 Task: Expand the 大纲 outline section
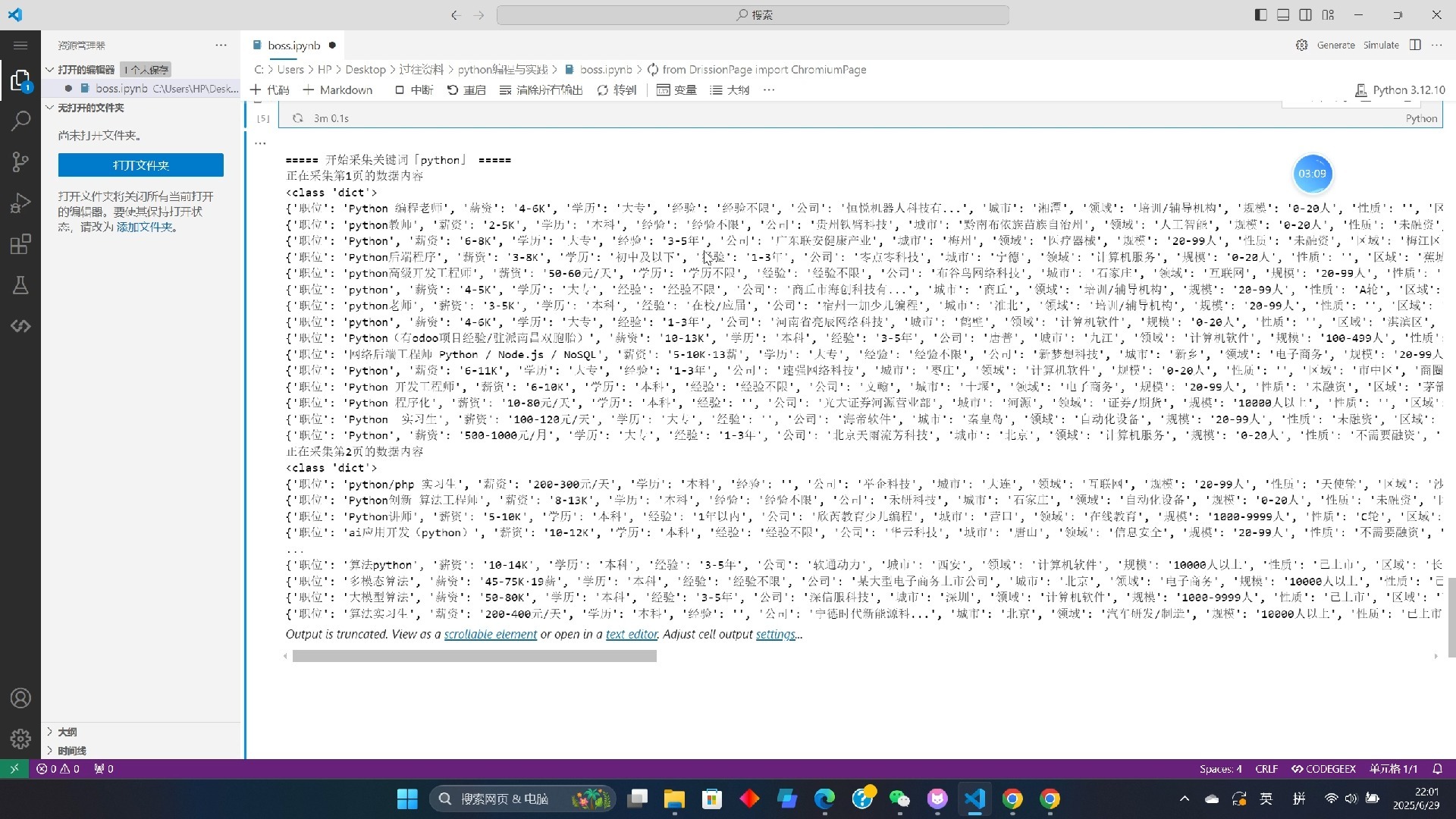pyautogui.click(x=67, y=732)
